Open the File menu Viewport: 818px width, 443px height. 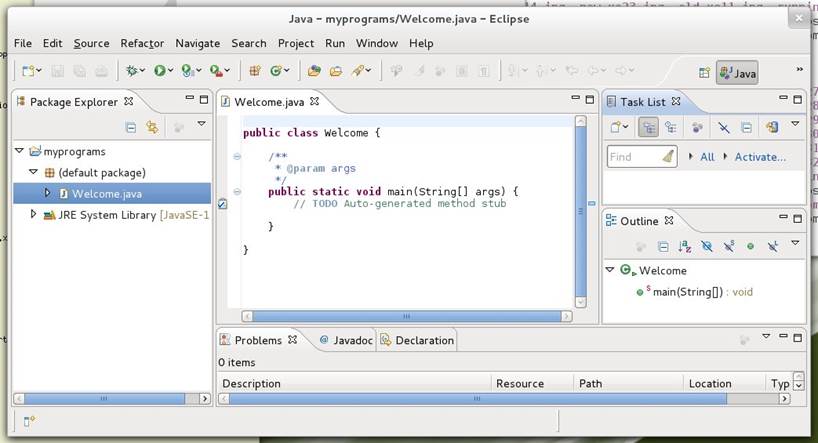(22, 43)
